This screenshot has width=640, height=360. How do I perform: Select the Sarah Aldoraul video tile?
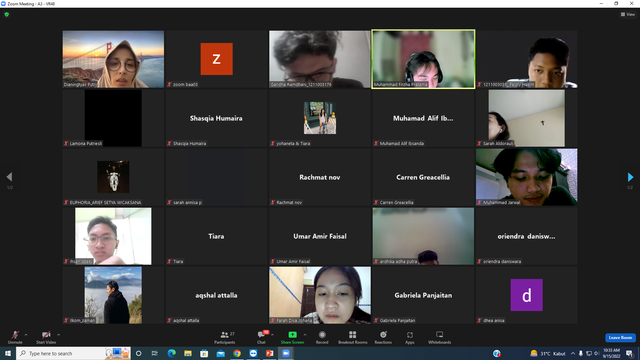(527, 118)
